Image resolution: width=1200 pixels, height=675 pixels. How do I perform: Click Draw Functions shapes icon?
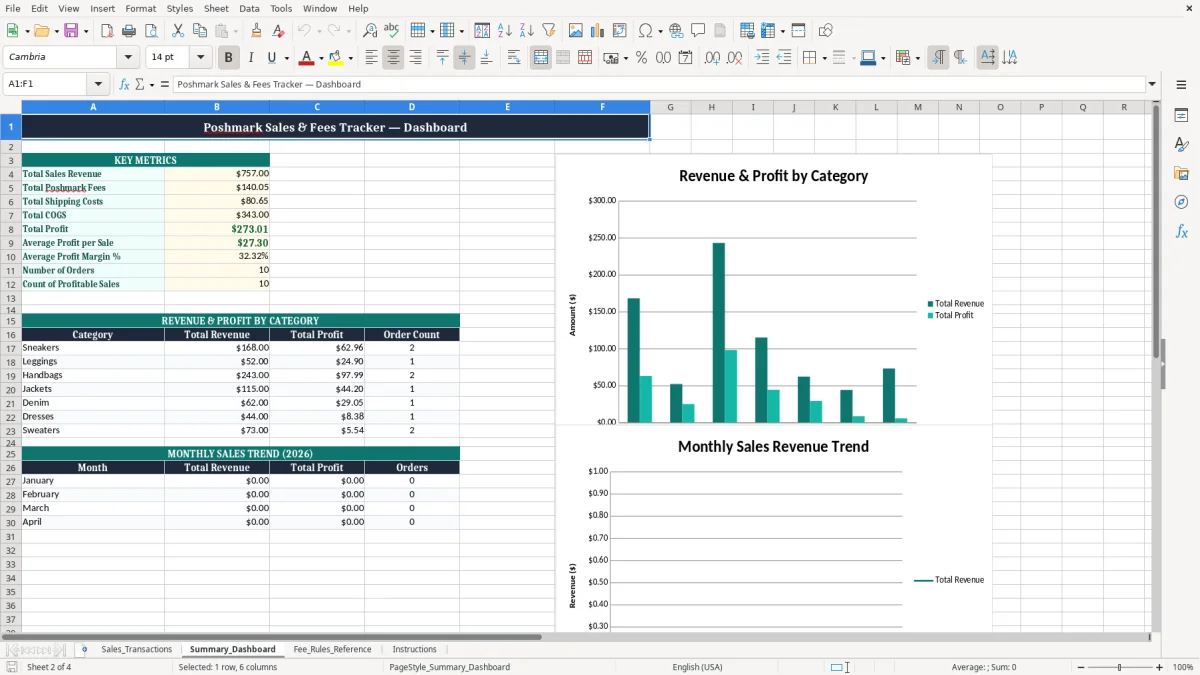click(826, 31)
